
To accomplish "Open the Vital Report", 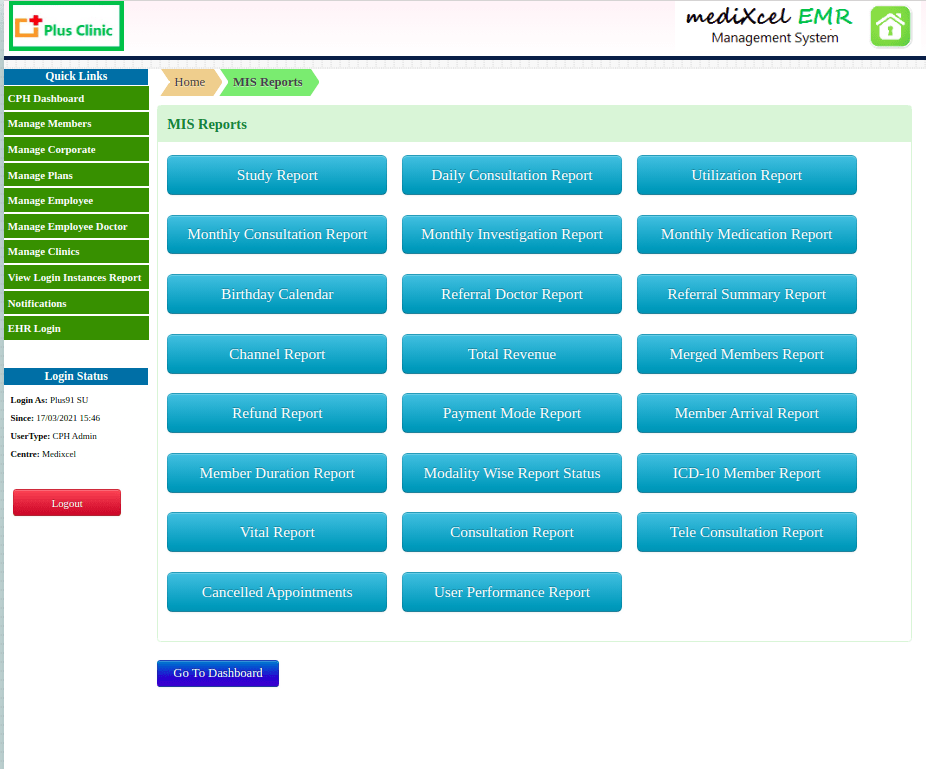I will click(x=277, y=532).
